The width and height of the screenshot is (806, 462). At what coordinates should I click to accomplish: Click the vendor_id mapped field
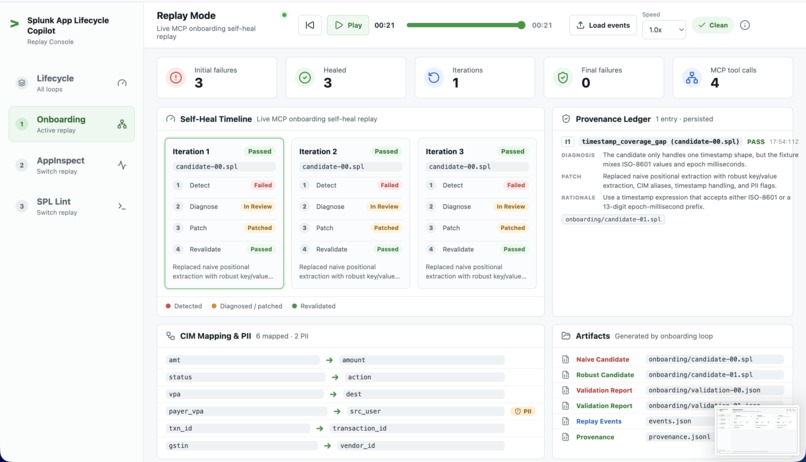tap(421, 446)
